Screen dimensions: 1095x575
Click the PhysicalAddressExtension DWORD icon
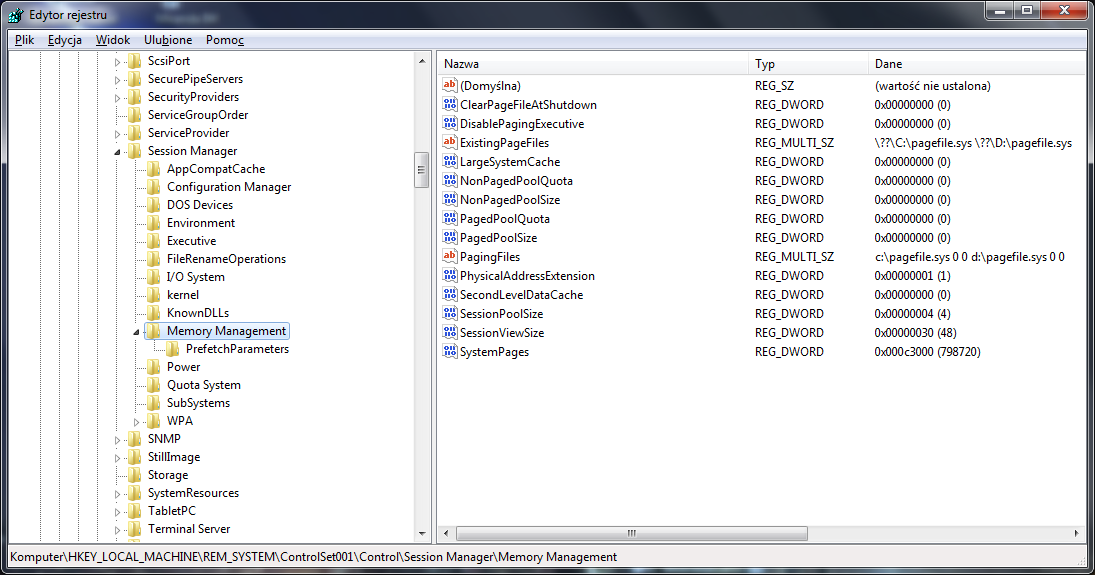[x=450, y=275]
